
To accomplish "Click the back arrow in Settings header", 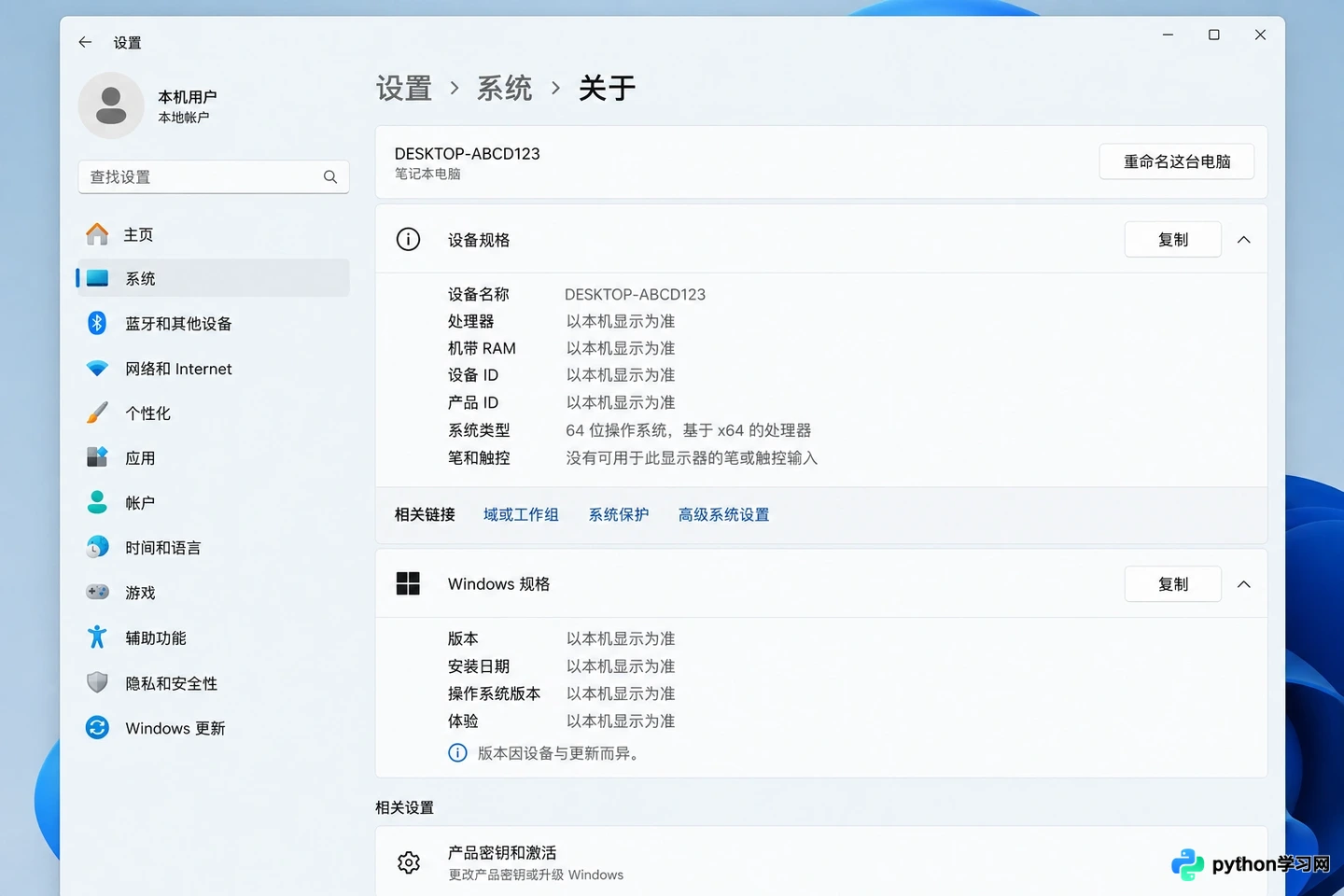I will [x=85, y=42].
